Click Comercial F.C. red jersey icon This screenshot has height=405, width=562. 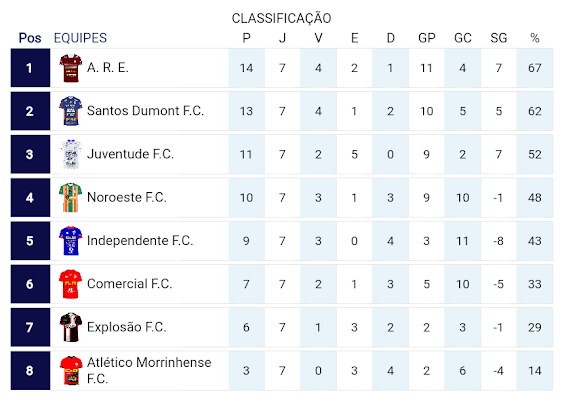71,284
